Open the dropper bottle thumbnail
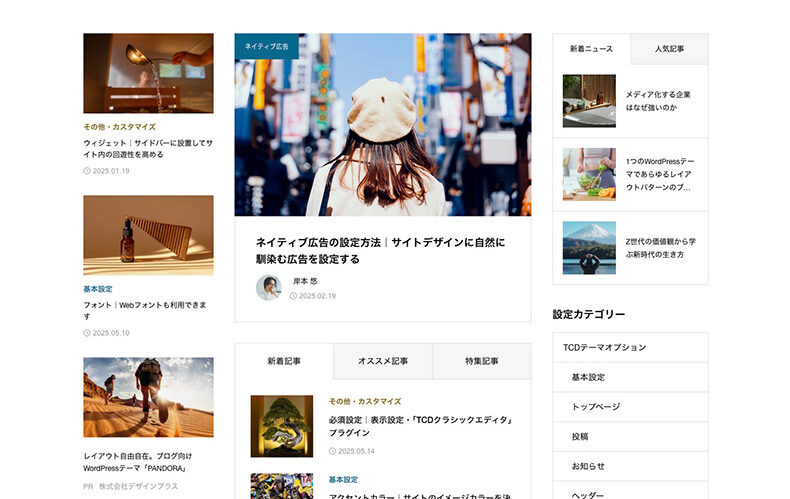 point(149,235)
